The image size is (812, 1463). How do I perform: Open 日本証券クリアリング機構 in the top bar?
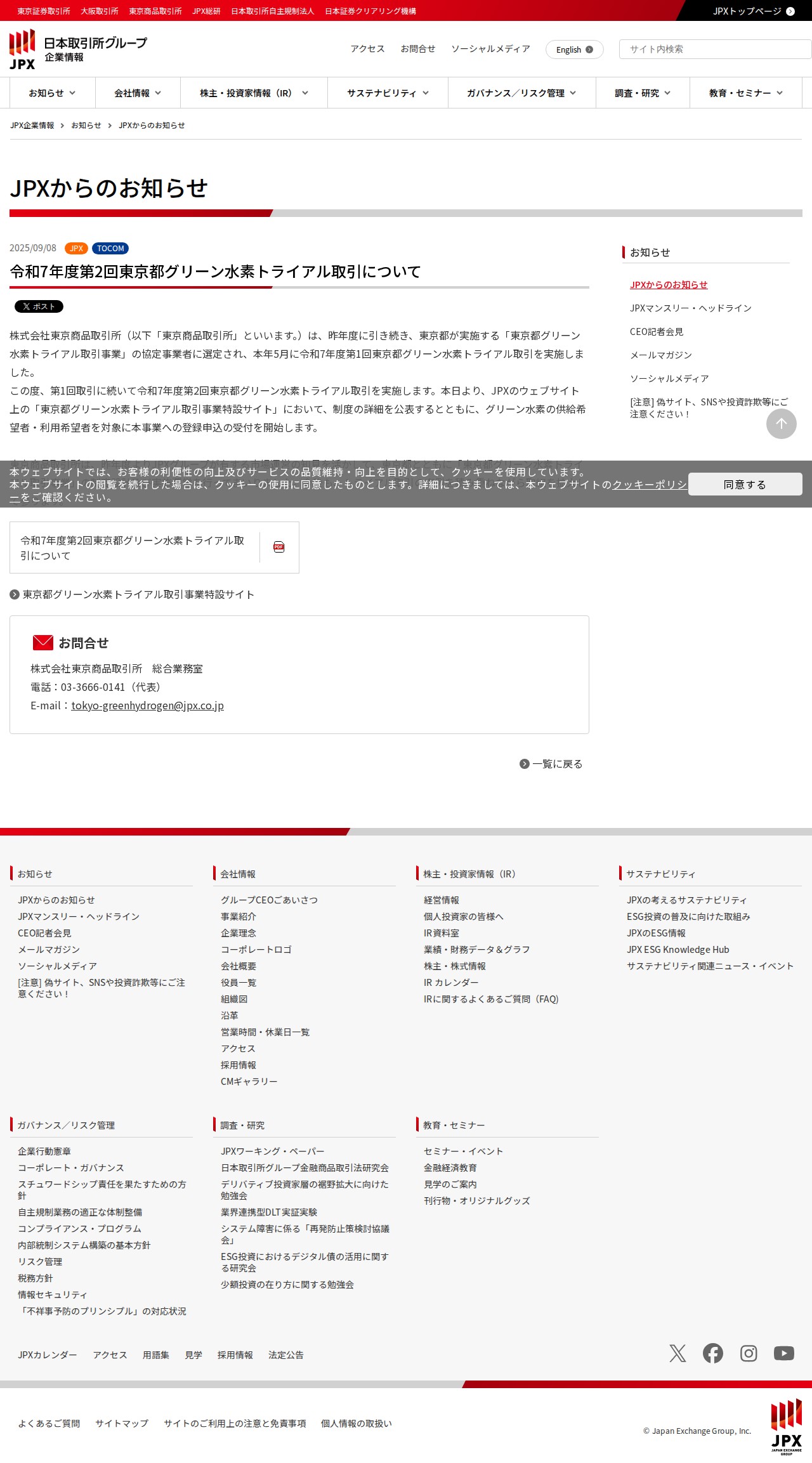[x=370, y=11]
